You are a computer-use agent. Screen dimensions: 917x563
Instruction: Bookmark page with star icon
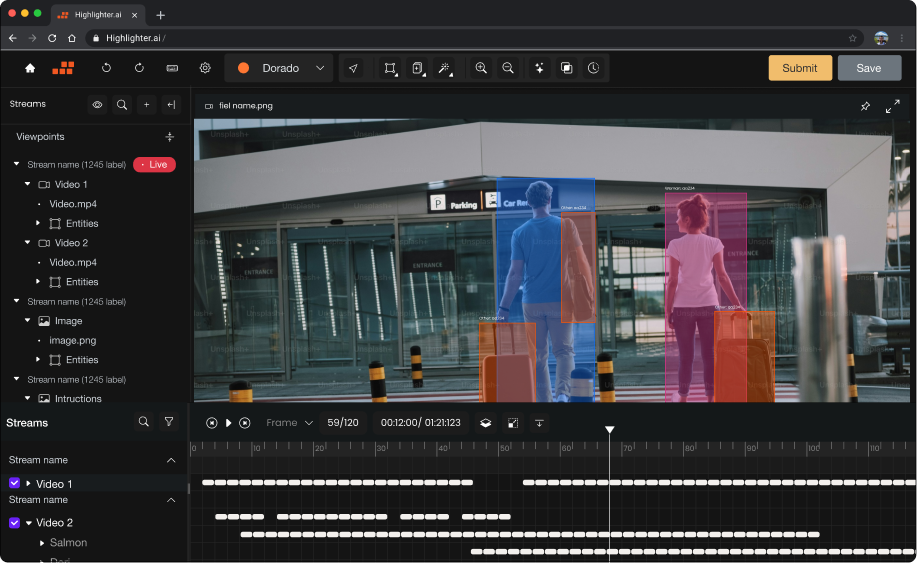coord(853,39)
